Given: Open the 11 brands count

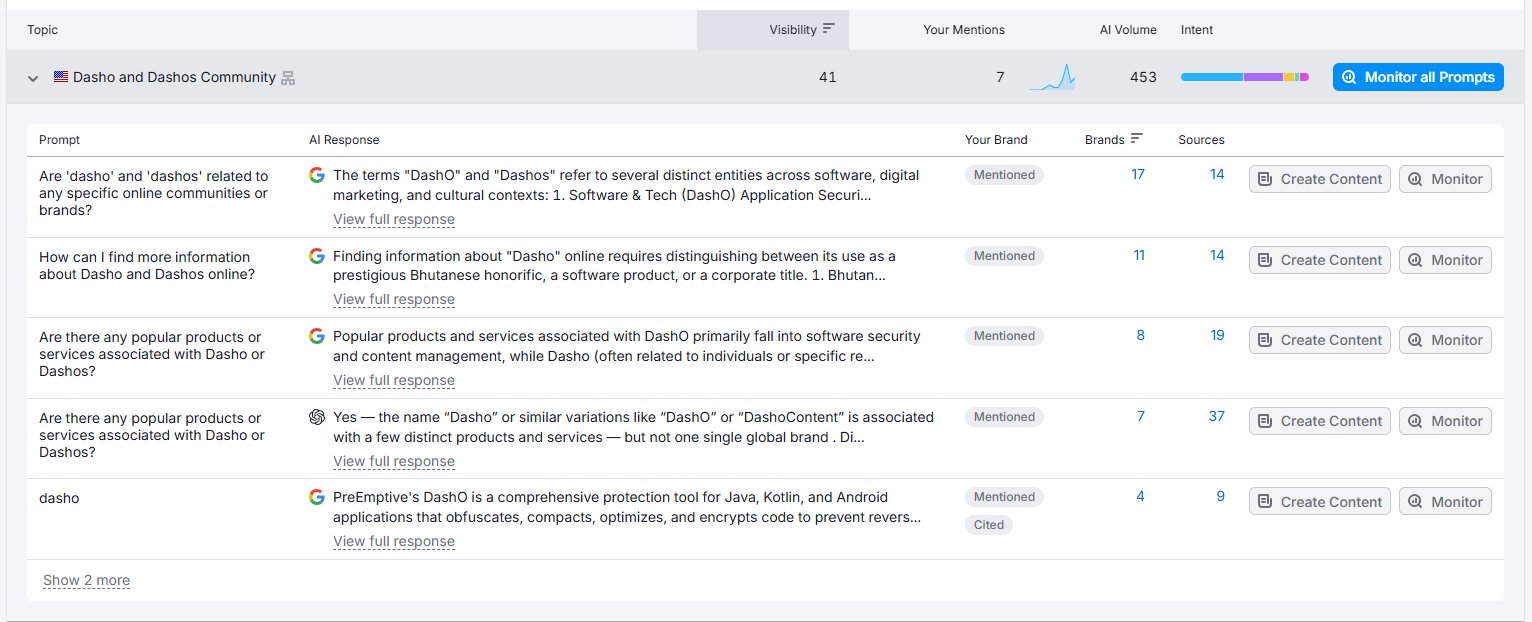Looking at the screenshot, I should 1139,255.
